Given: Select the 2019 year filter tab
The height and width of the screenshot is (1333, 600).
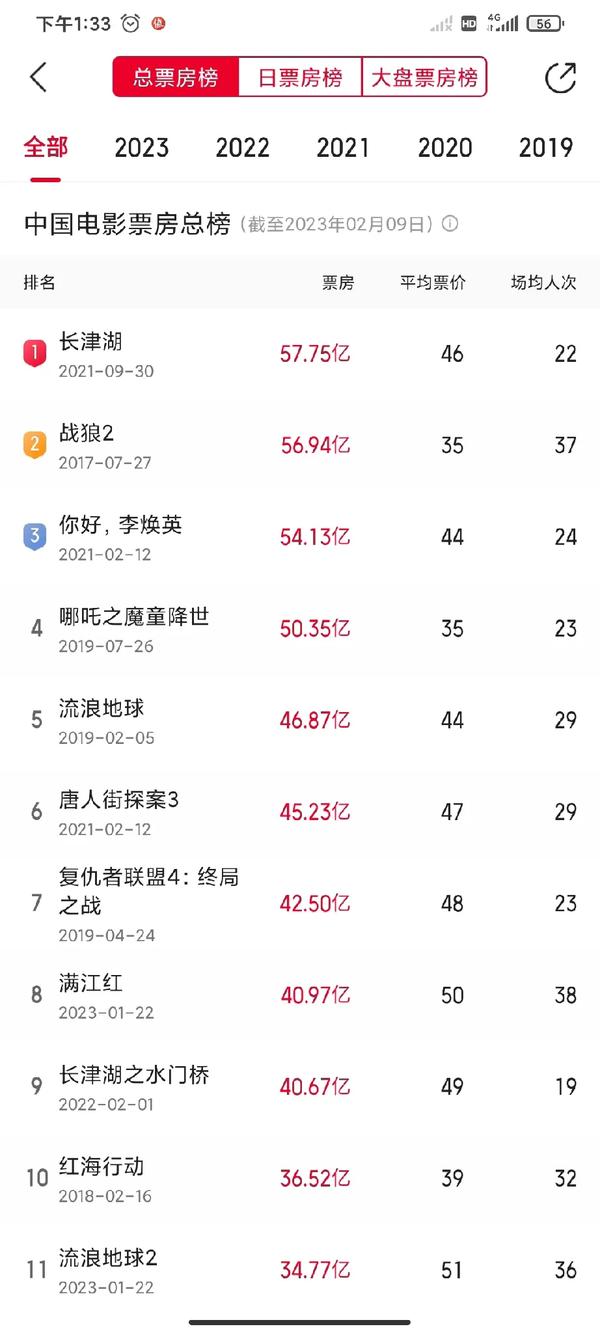Looking at the screenshot, I should [545, 147].
